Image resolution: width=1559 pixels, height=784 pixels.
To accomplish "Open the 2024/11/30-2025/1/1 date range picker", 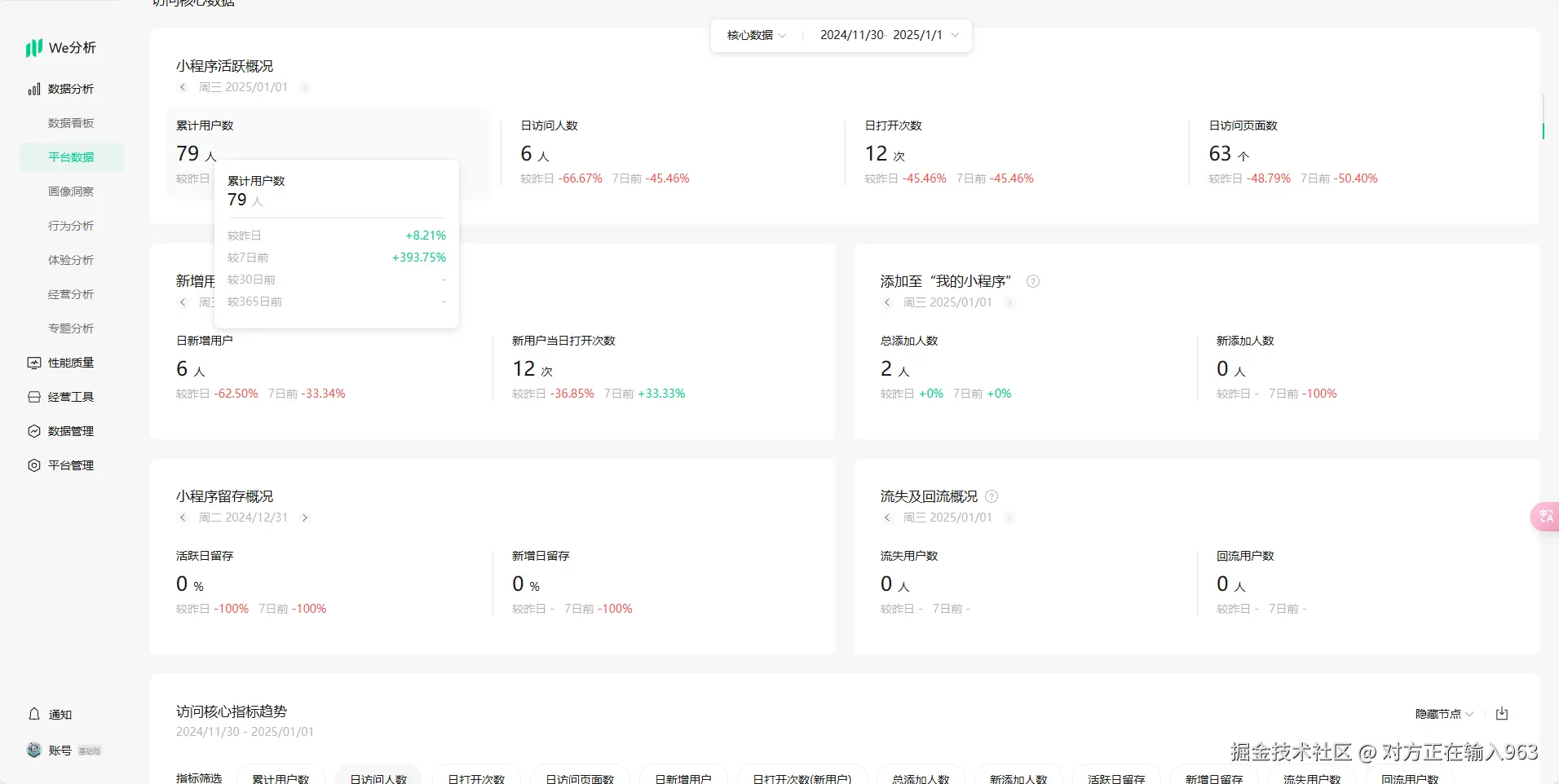I will 889,35.
